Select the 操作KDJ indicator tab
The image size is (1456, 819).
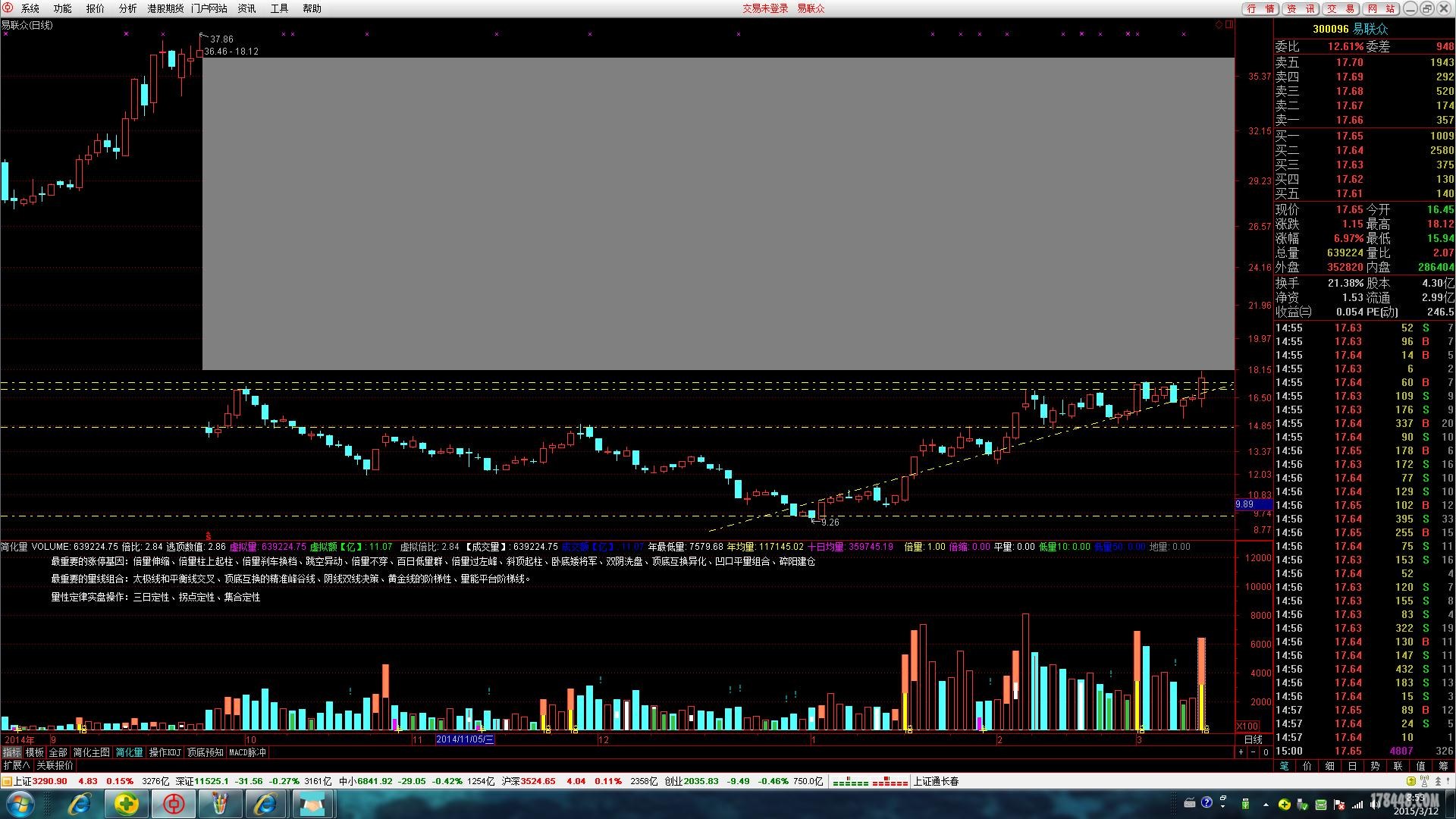165,752
